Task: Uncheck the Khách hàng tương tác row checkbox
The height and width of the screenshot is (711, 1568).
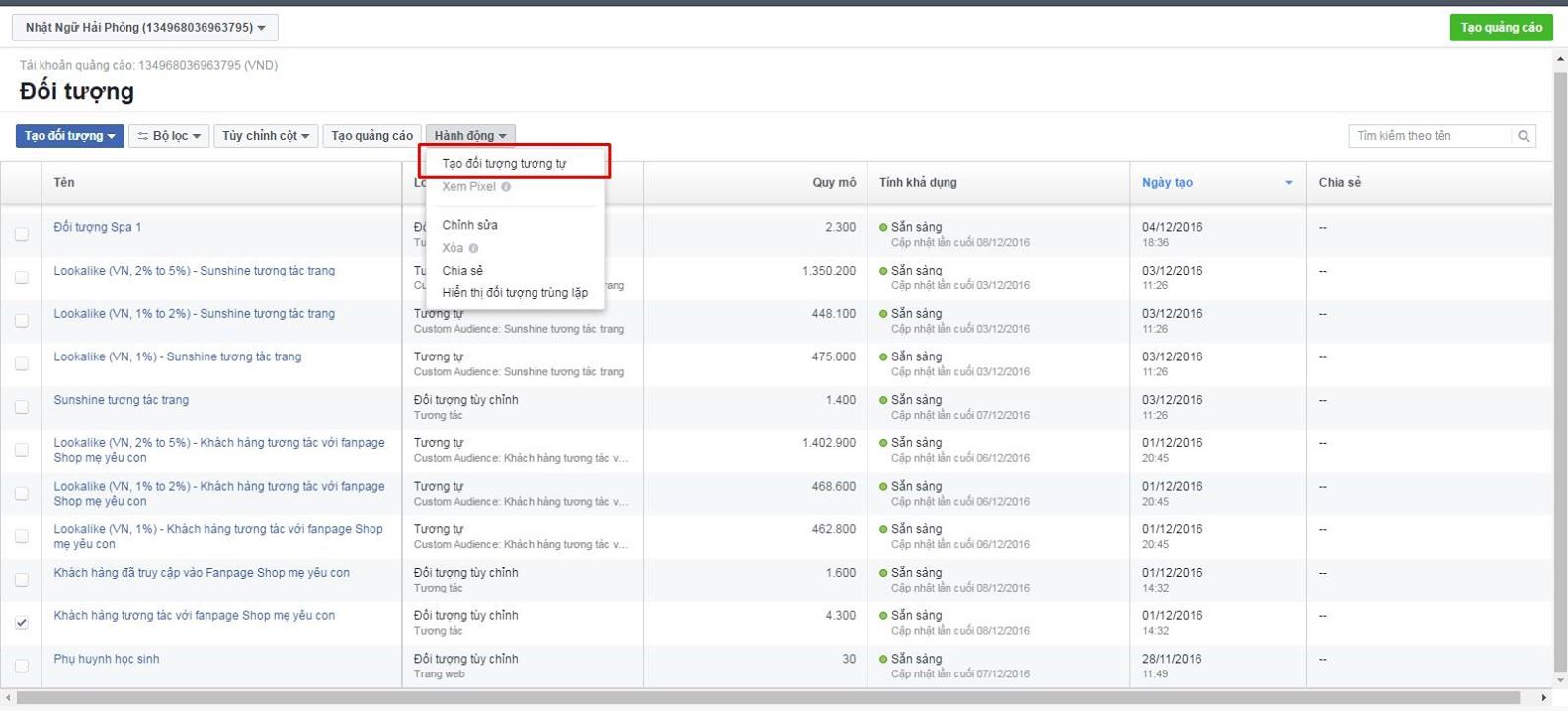Action: coord(22,623)
